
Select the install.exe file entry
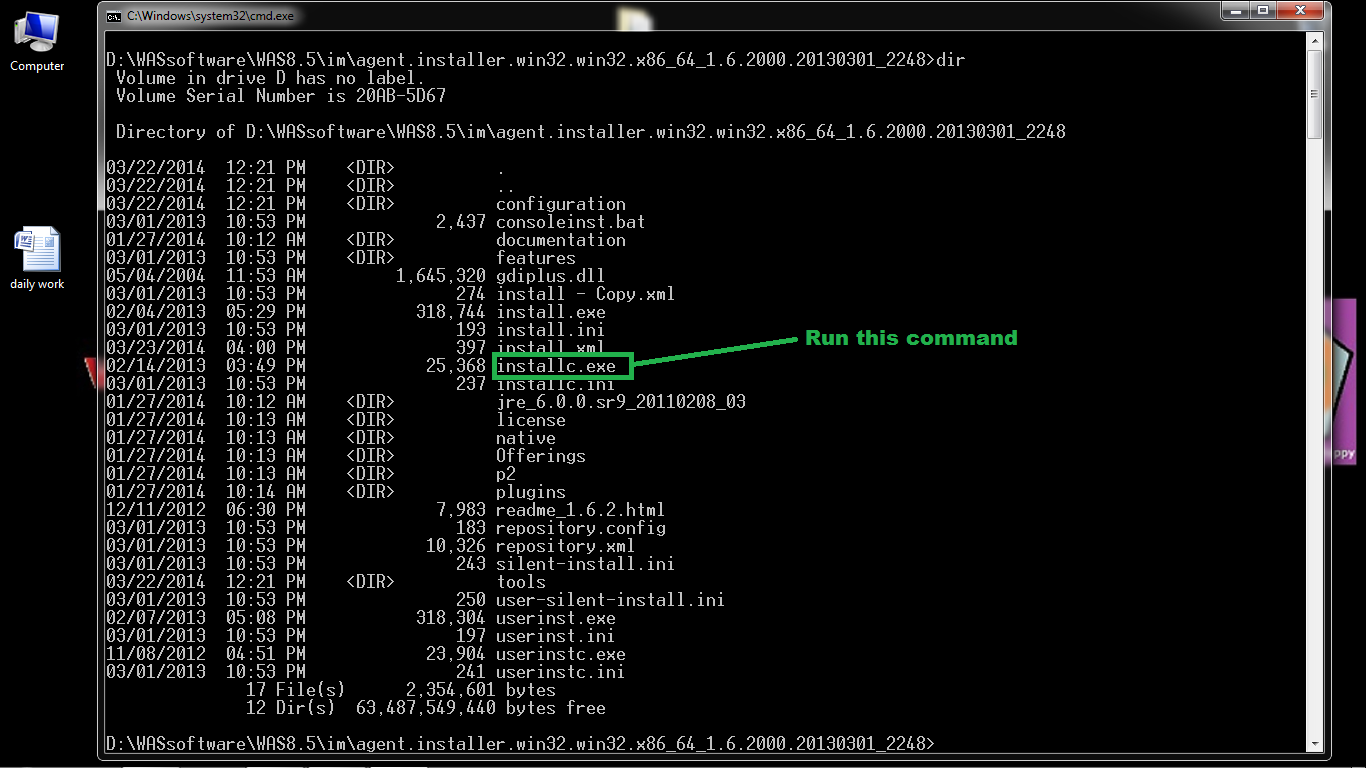(x=551, y=312)
